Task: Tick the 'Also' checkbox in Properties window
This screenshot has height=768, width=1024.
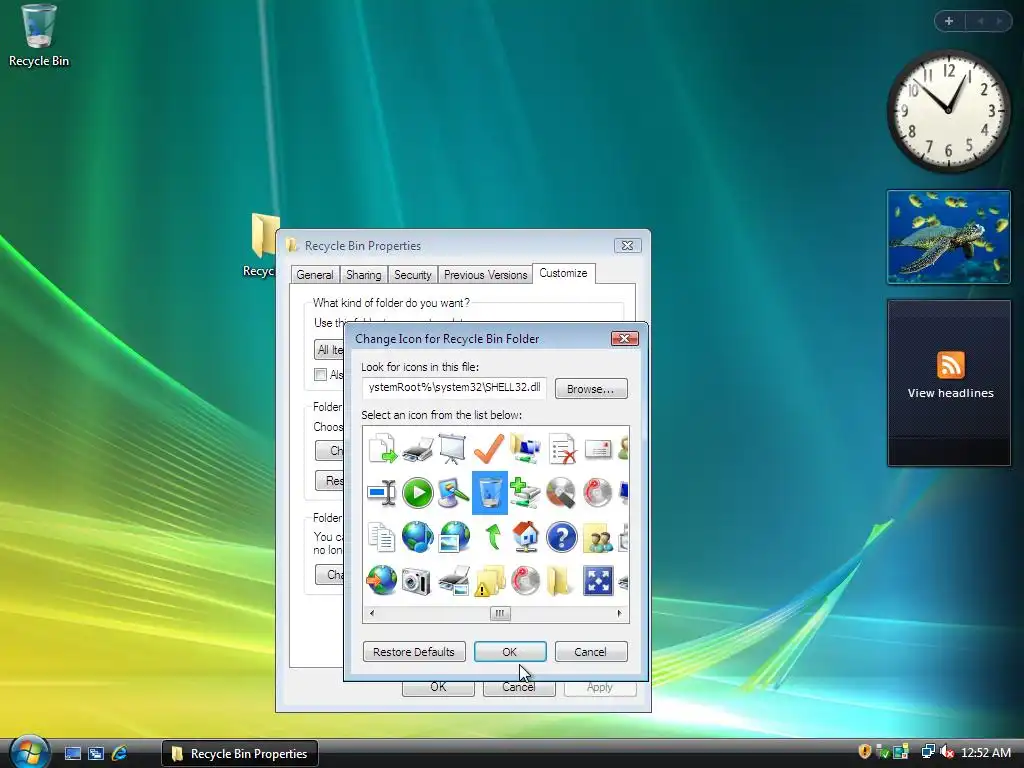Action: pyautogui.click(x=321, y=375)
